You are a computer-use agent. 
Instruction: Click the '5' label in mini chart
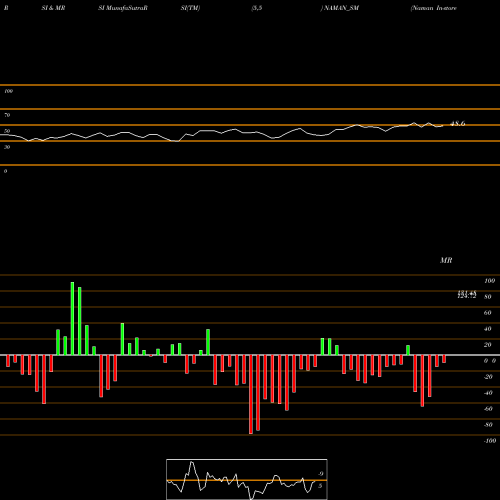pos(320,486)
